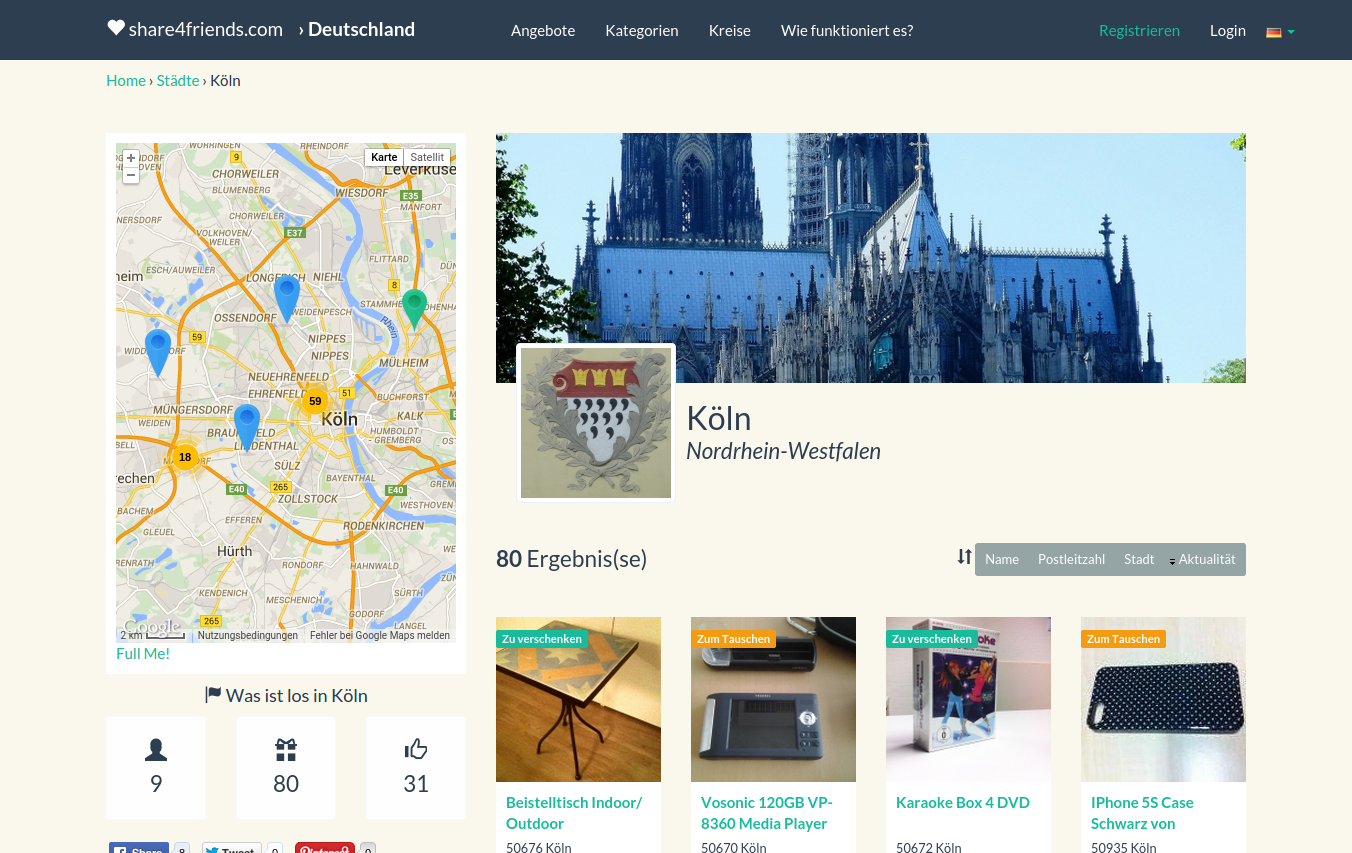Open the orange cluster marker showing 59
The image size is (1352, 853).
315,401
